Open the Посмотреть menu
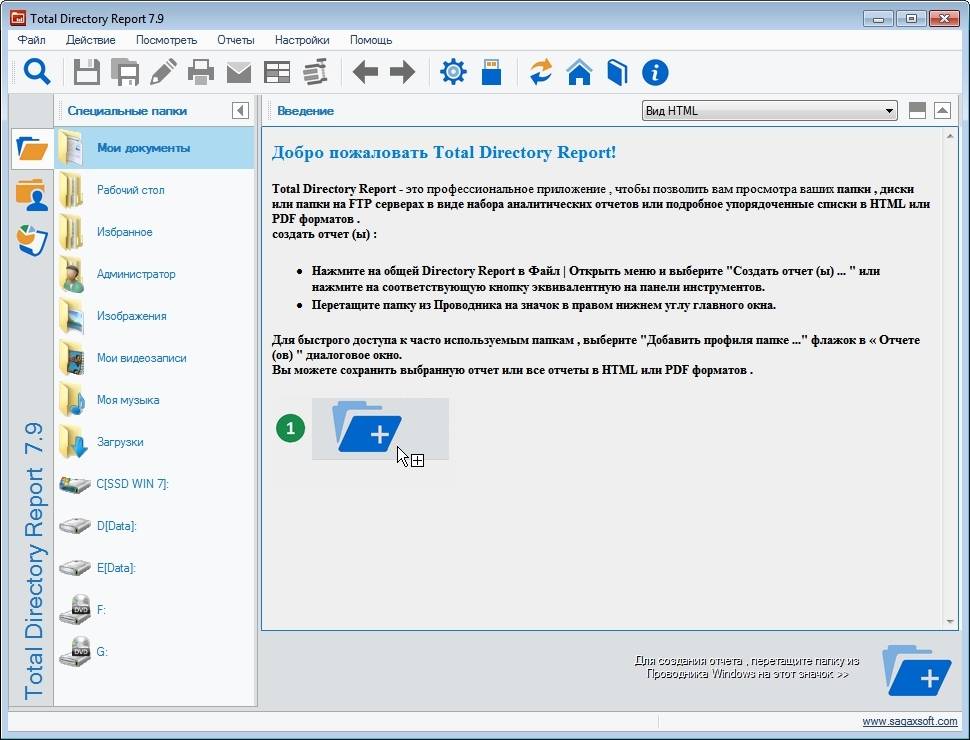Screen dimensions: 970x740 (x=166, y=40)
